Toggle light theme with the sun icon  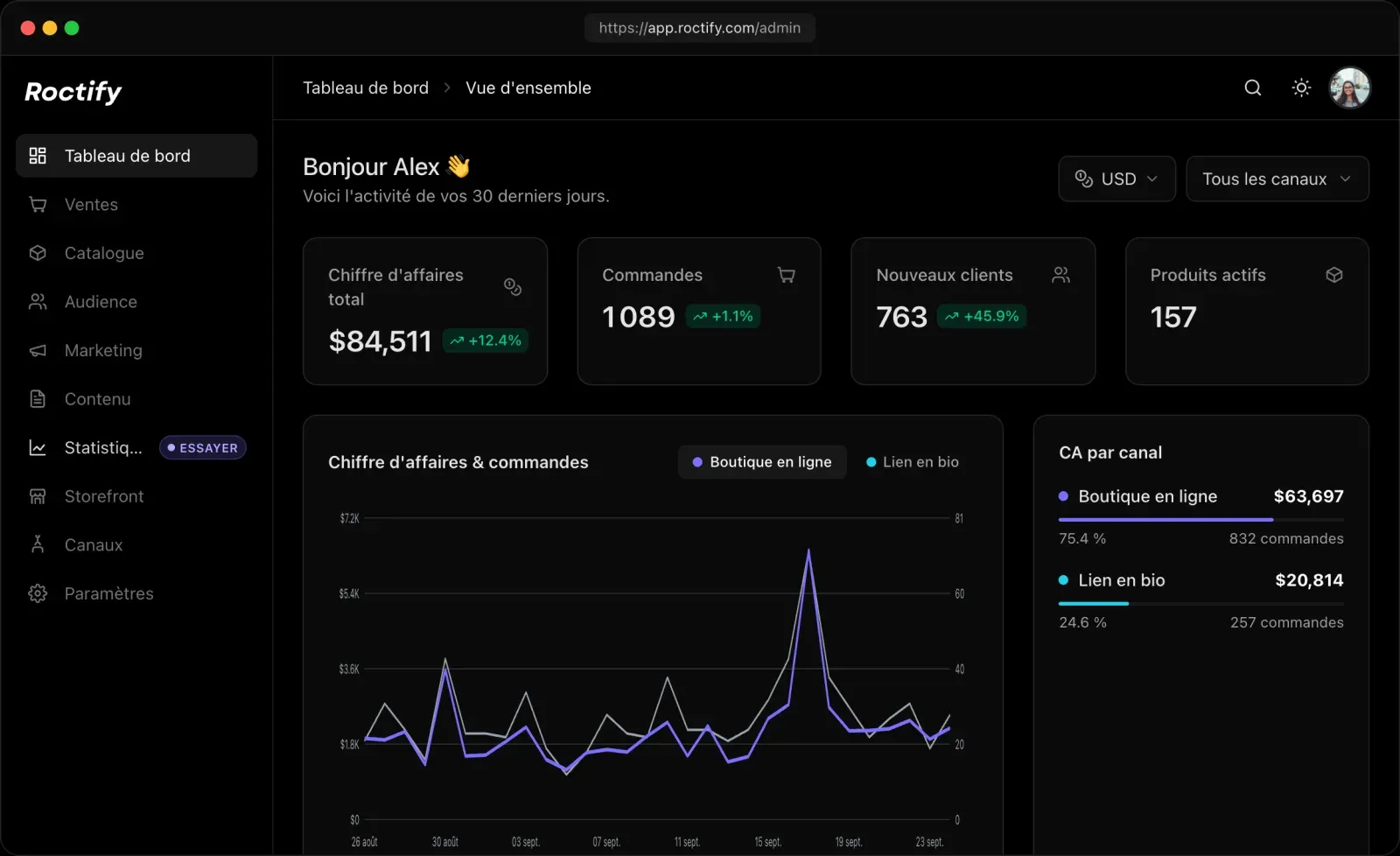tap(1301, 88)
